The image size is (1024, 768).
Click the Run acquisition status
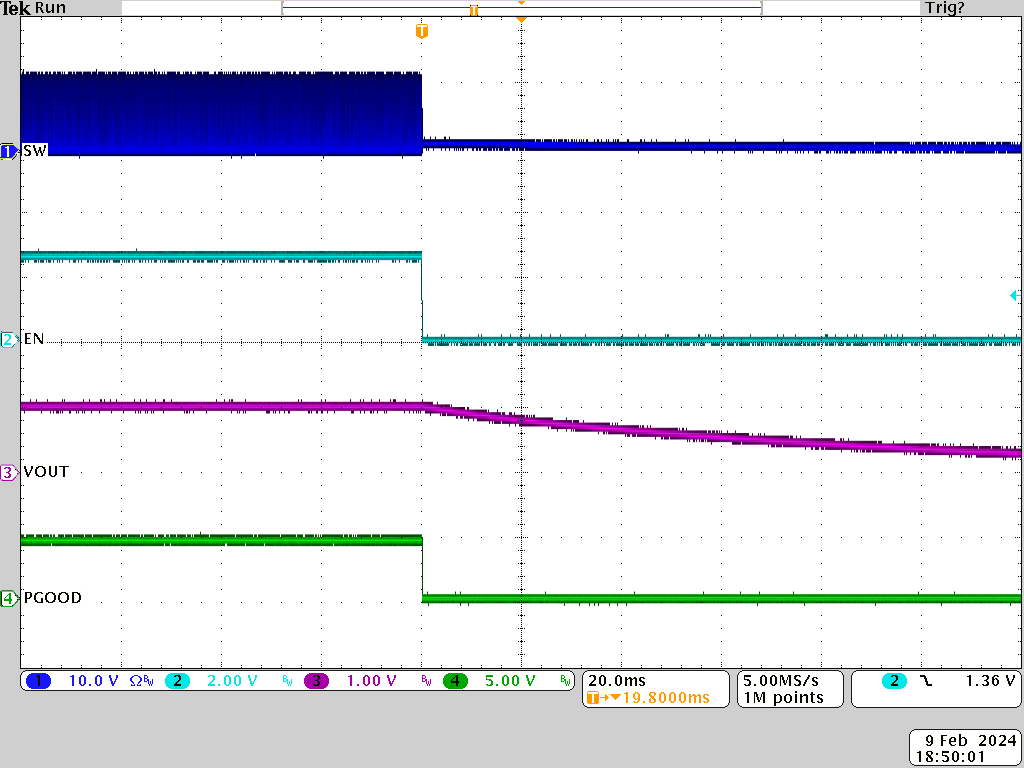48,8
